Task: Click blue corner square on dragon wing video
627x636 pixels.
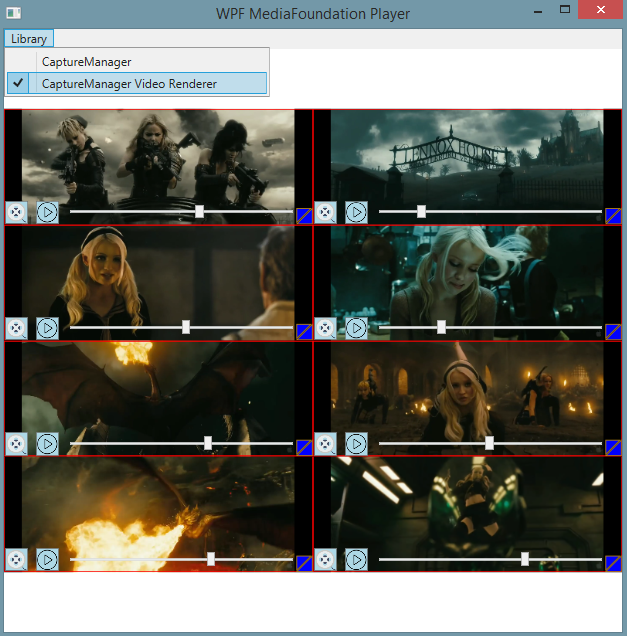Action: tap(304, 447)
